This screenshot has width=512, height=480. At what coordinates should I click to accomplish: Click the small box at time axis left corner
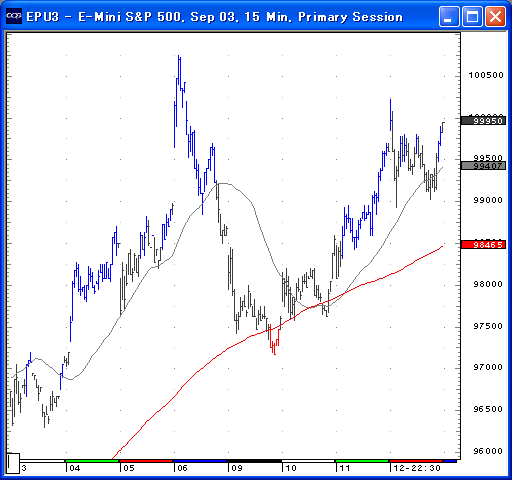coord(13,463)
